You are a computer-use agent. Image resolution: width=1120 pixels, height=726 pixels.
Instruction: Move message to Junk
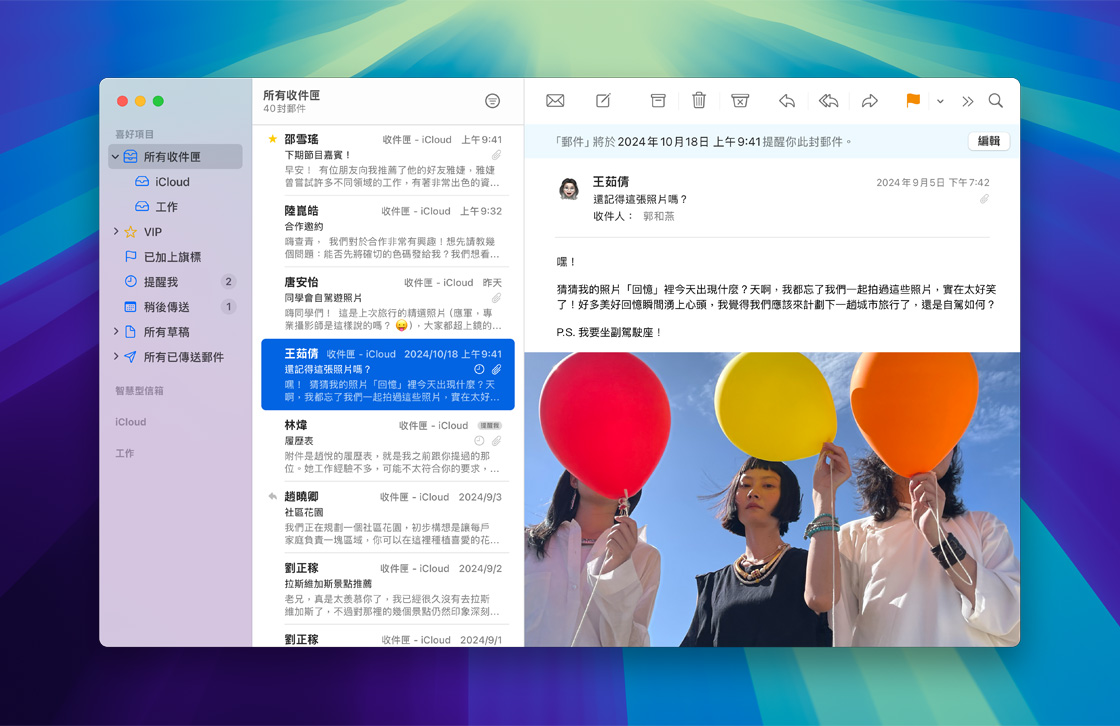[740, 101]
